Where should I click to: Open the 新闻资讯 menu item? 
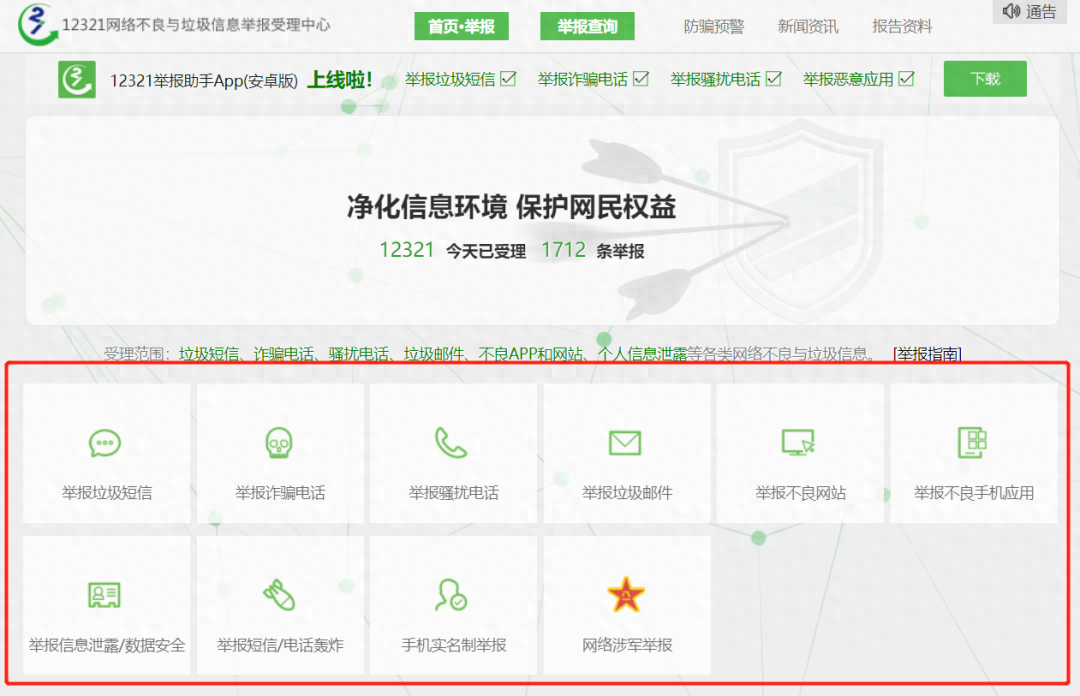tap(808, 27)
